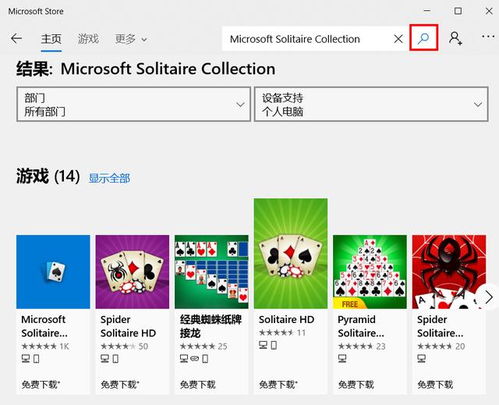Show next games with right arrow
Viewport: 499px width, 405px height.
click(x=488, y=297)
